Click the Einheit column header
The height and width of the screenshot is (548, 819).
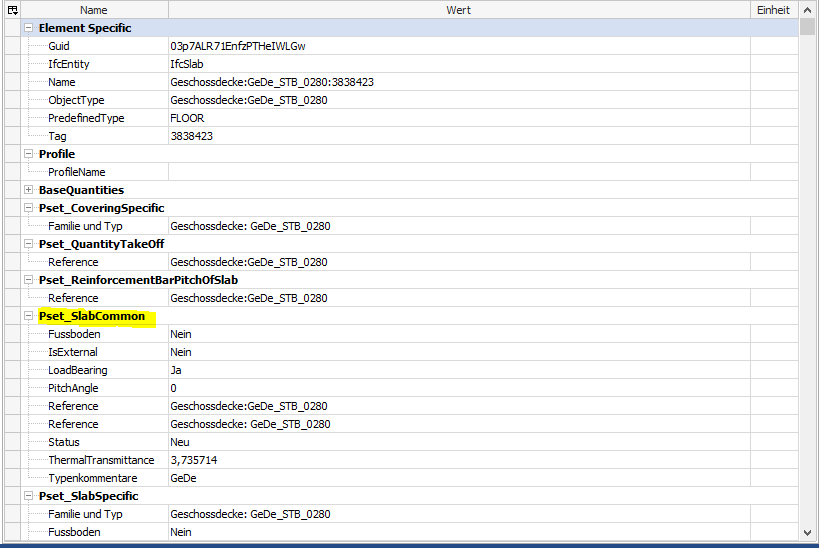coord(774,10)
